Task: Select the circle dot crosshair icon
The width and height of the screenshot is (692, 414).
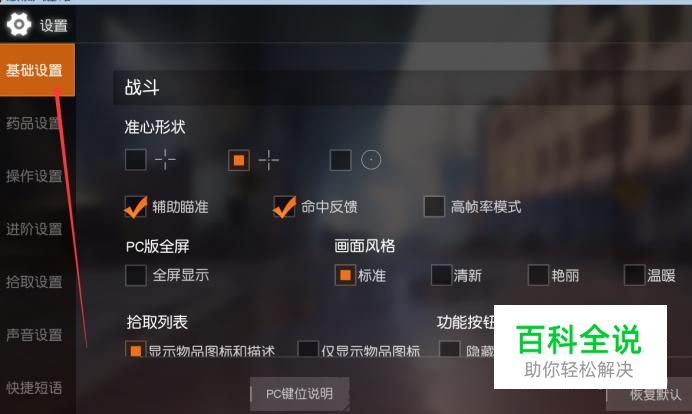Action: point(371,160)
